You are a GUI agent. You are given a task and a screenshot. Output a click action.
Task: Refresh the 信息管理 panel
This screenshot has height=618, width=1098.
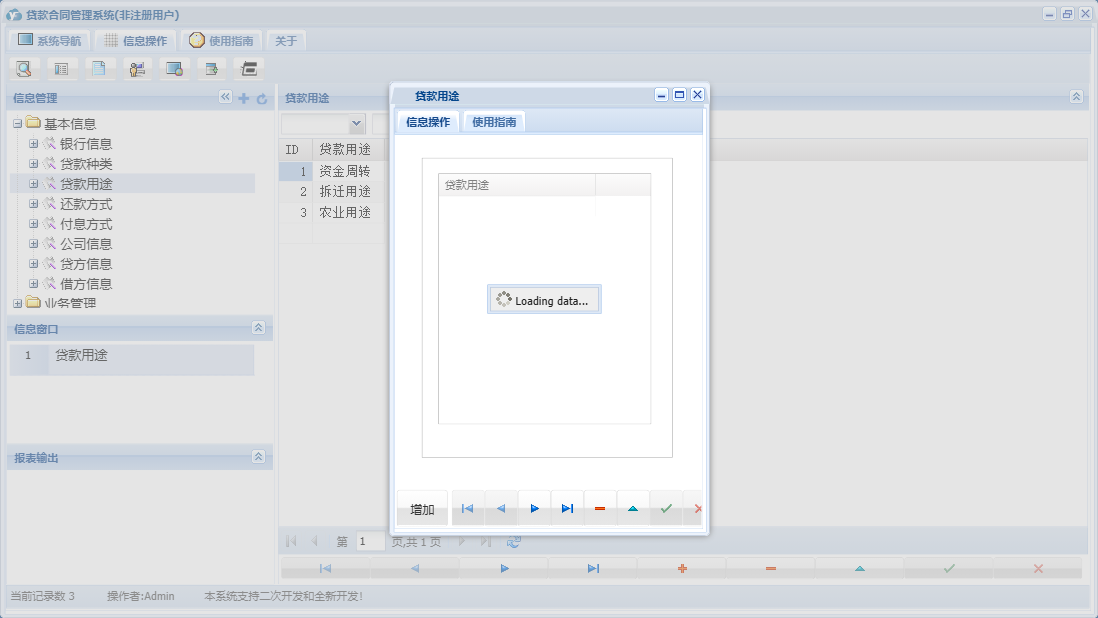tap(262, 99)
